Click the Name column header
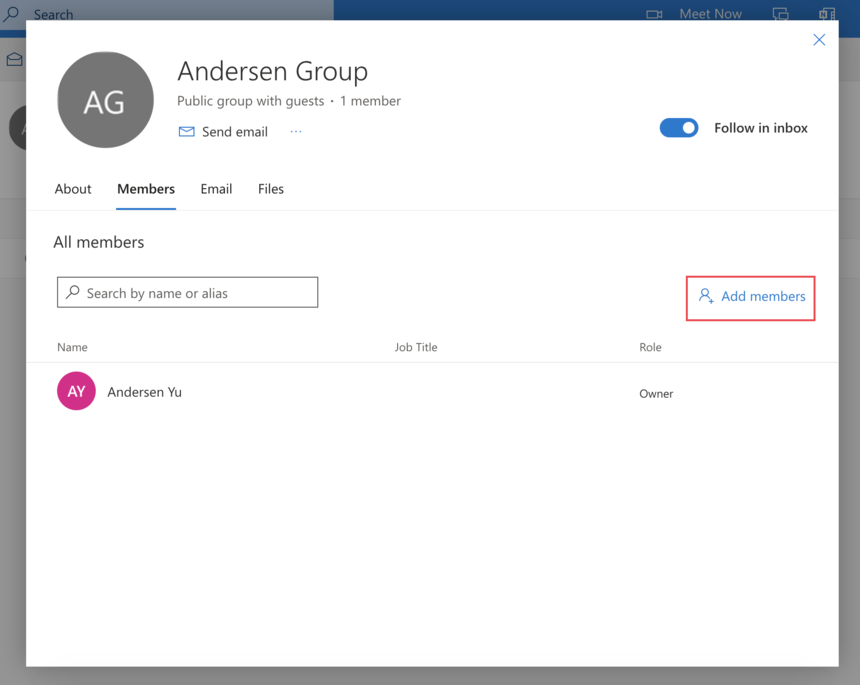 [x=72, y=347]
